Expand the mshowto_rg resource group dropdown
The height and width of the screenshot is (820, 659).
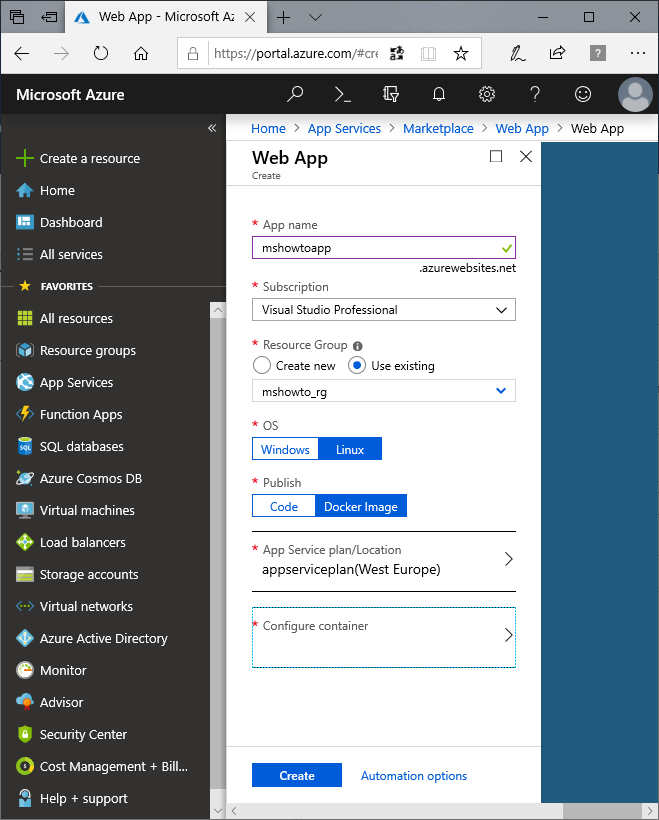tap(383, 392)
